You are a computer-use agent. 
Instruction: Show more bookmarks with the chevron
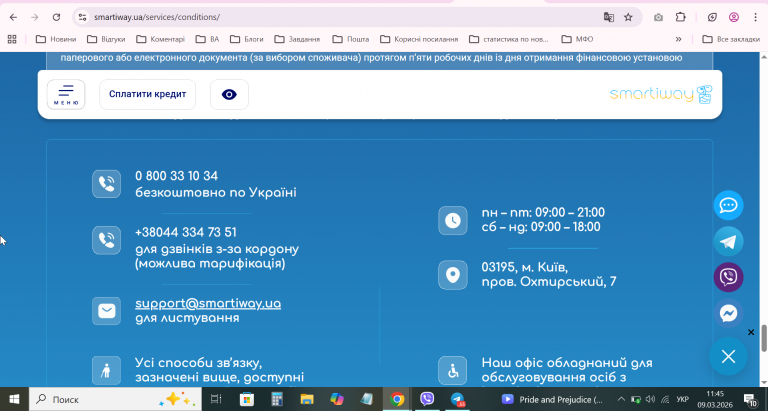[678, 39]
